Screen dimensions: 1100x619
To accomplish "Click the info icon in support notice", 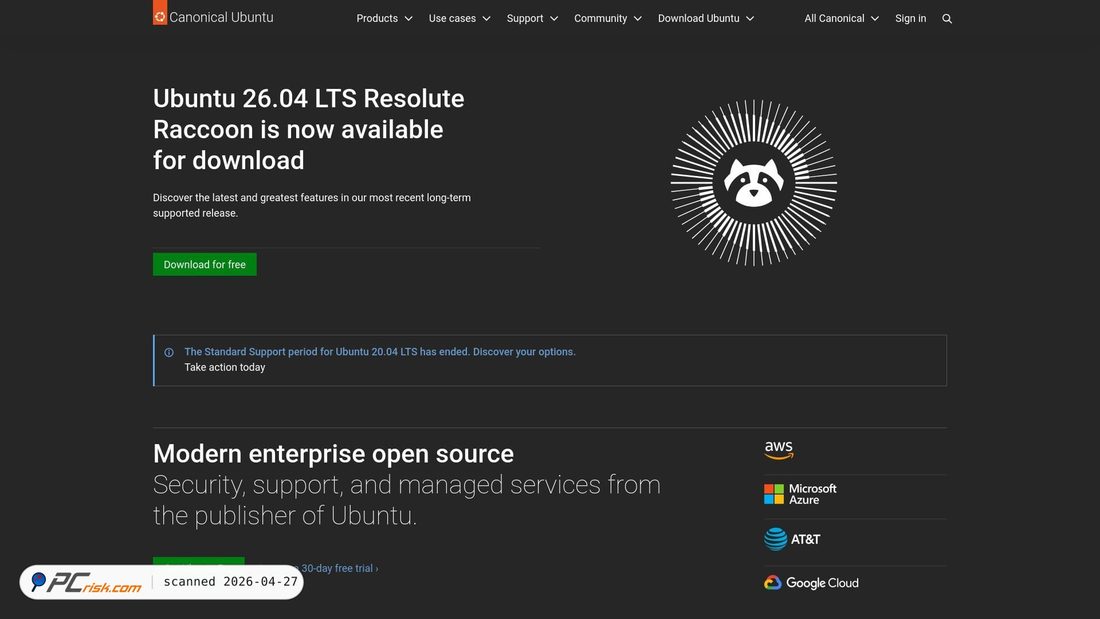I will [x=169, y=352].
